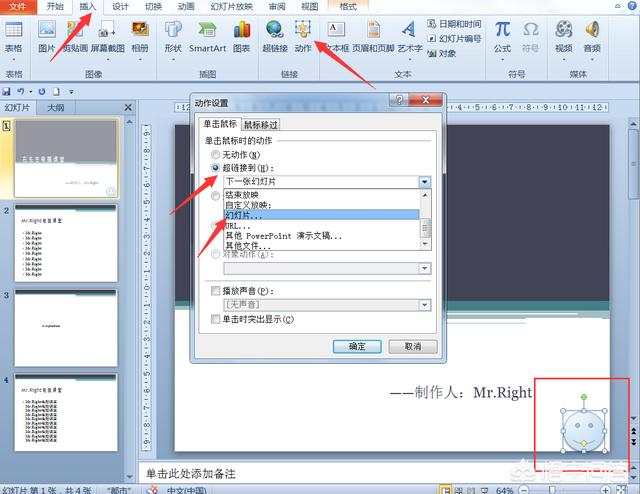The height and width of the screenshot is (494, 640).
Task: Open the 幻灯片放映 slideshow tab
Action: tap(232, 7)
